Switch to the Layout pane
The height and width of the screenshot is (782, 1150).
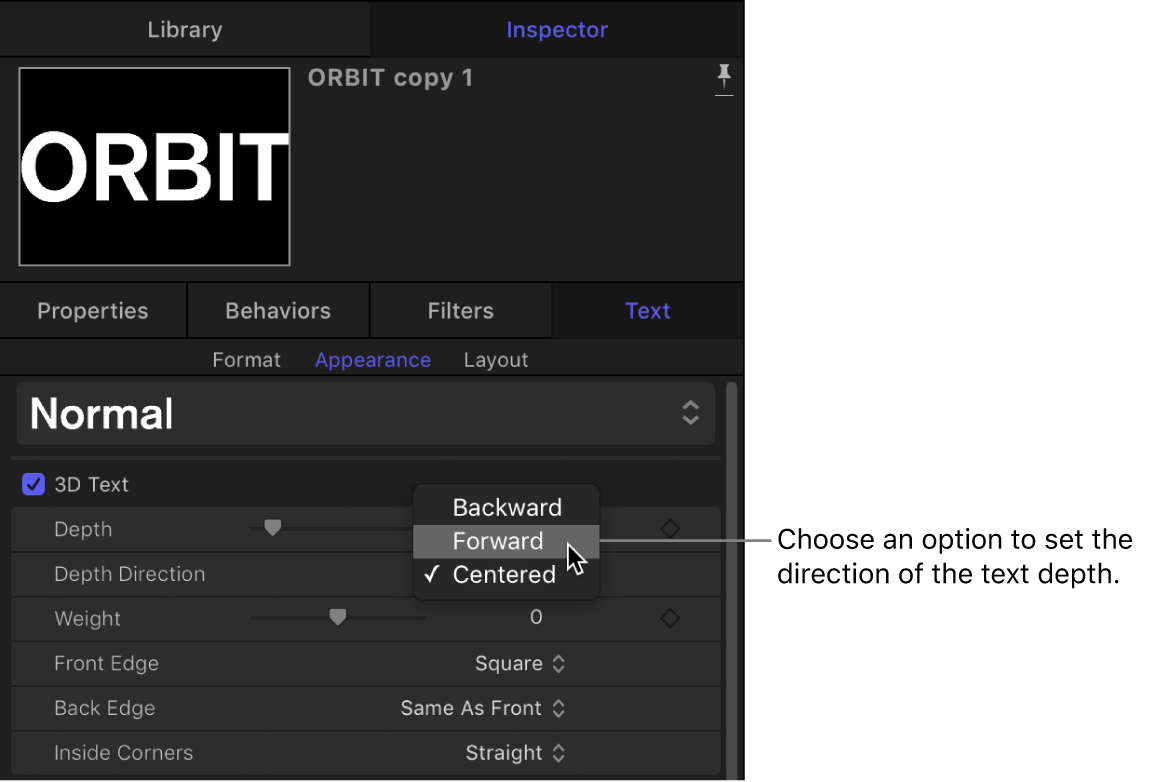tap(495, 359)
